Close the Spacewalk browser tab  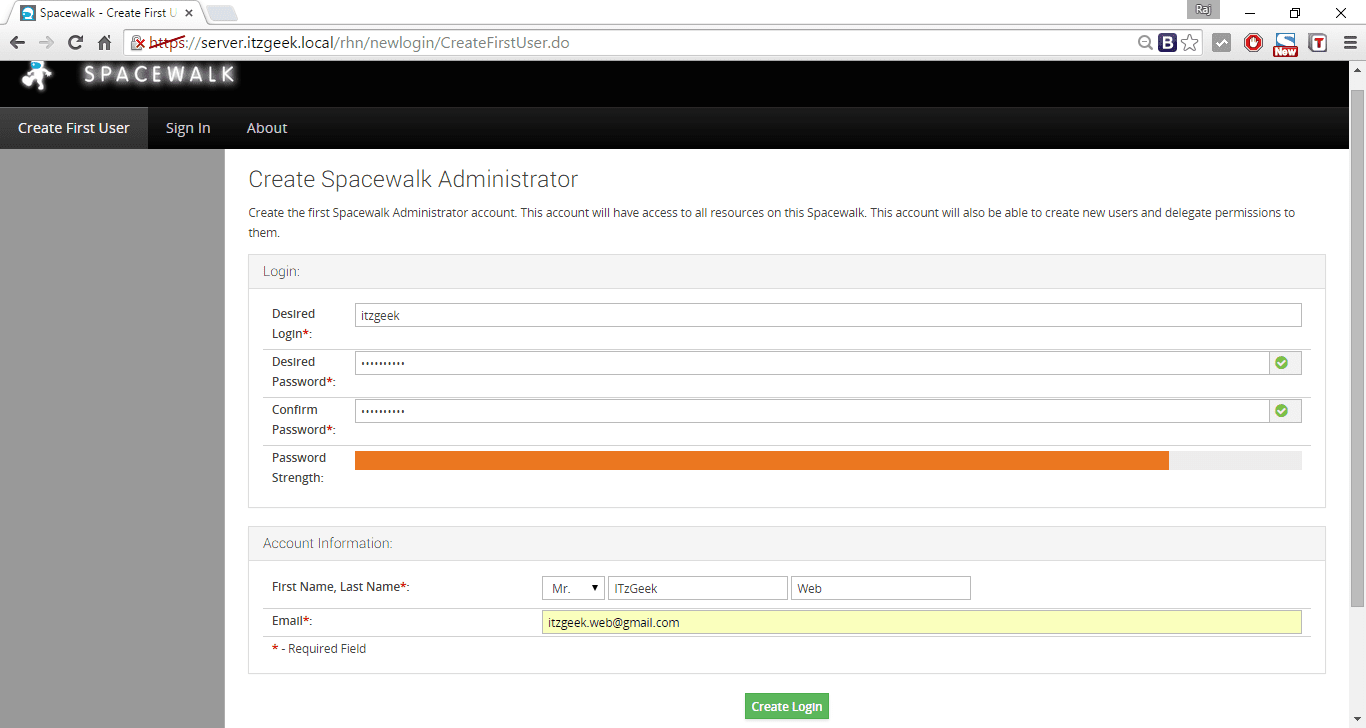tap(189, 13)
